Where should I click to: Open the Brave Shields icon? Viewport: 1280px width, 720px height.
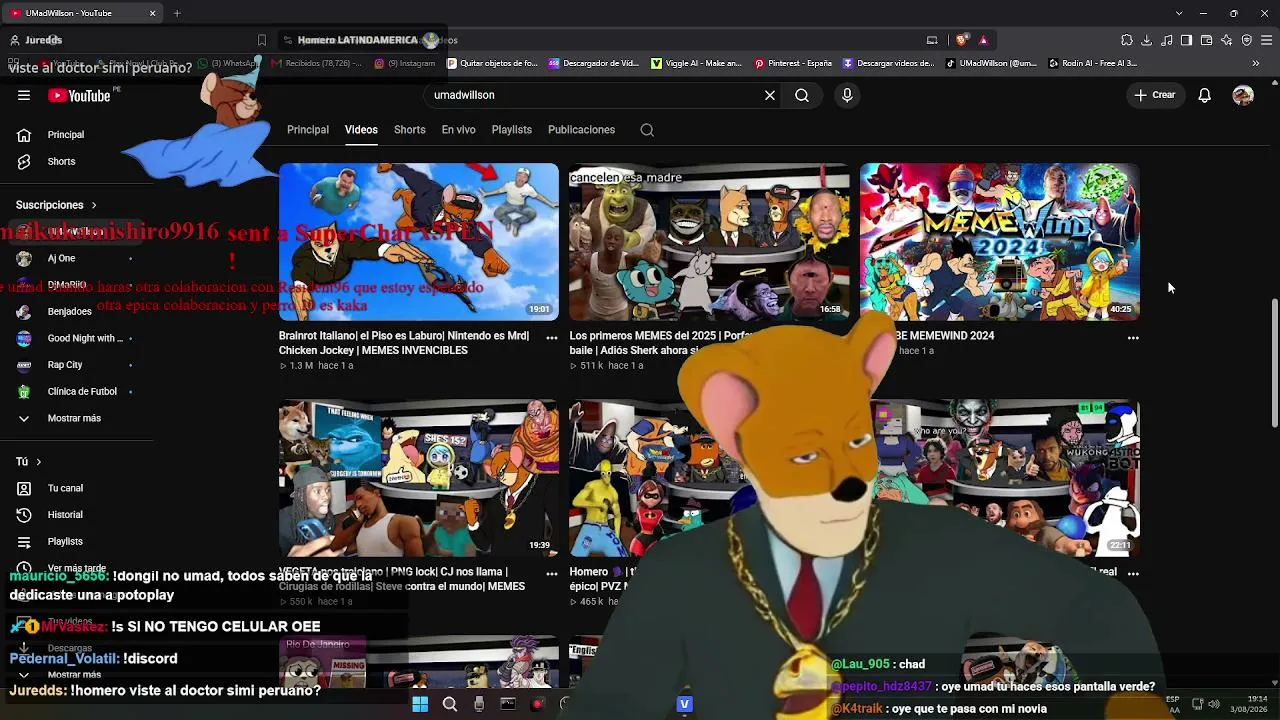tap(962, 40)
